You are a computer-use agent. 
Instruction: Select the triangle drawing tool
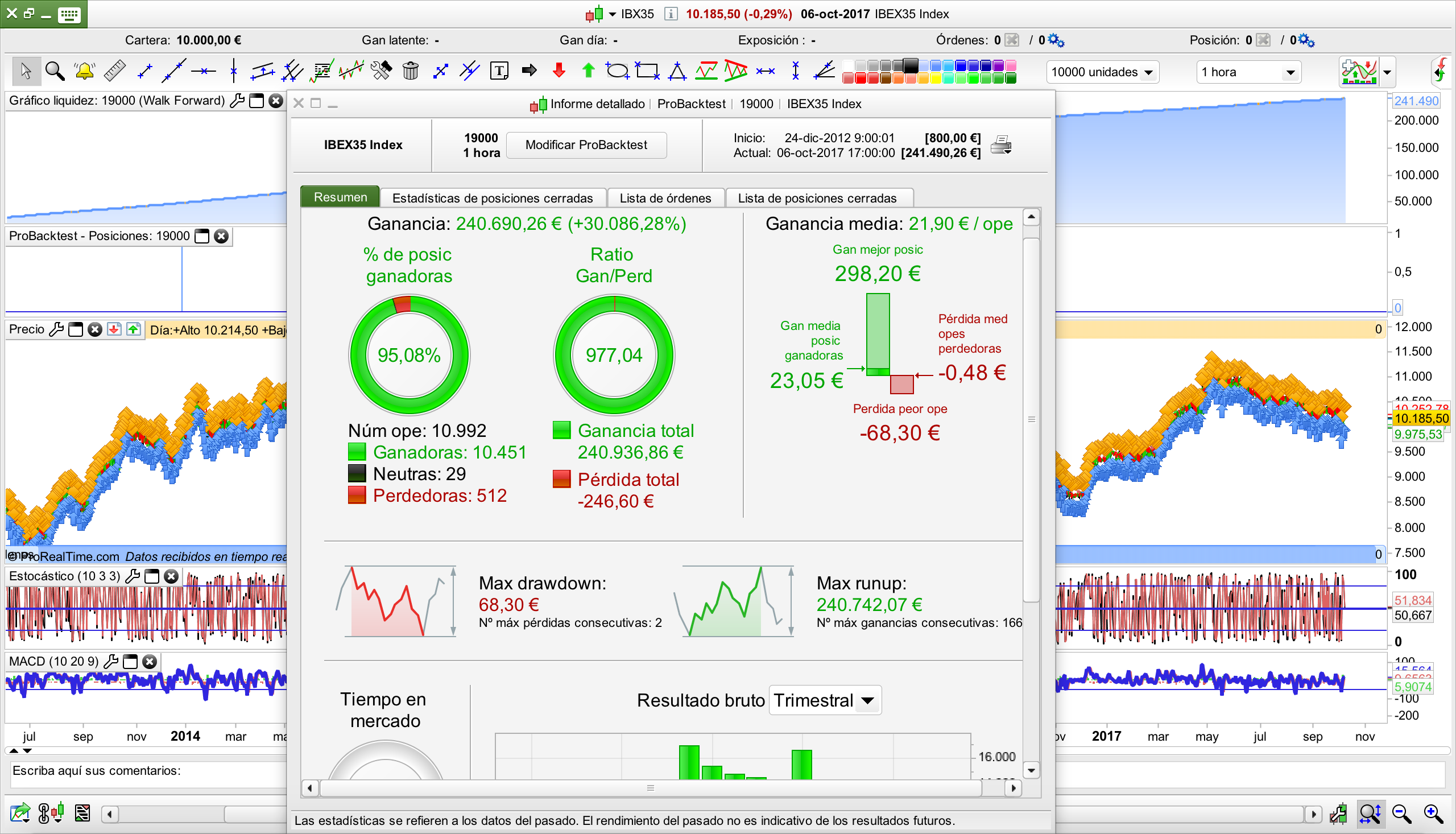tap(677, 71)
